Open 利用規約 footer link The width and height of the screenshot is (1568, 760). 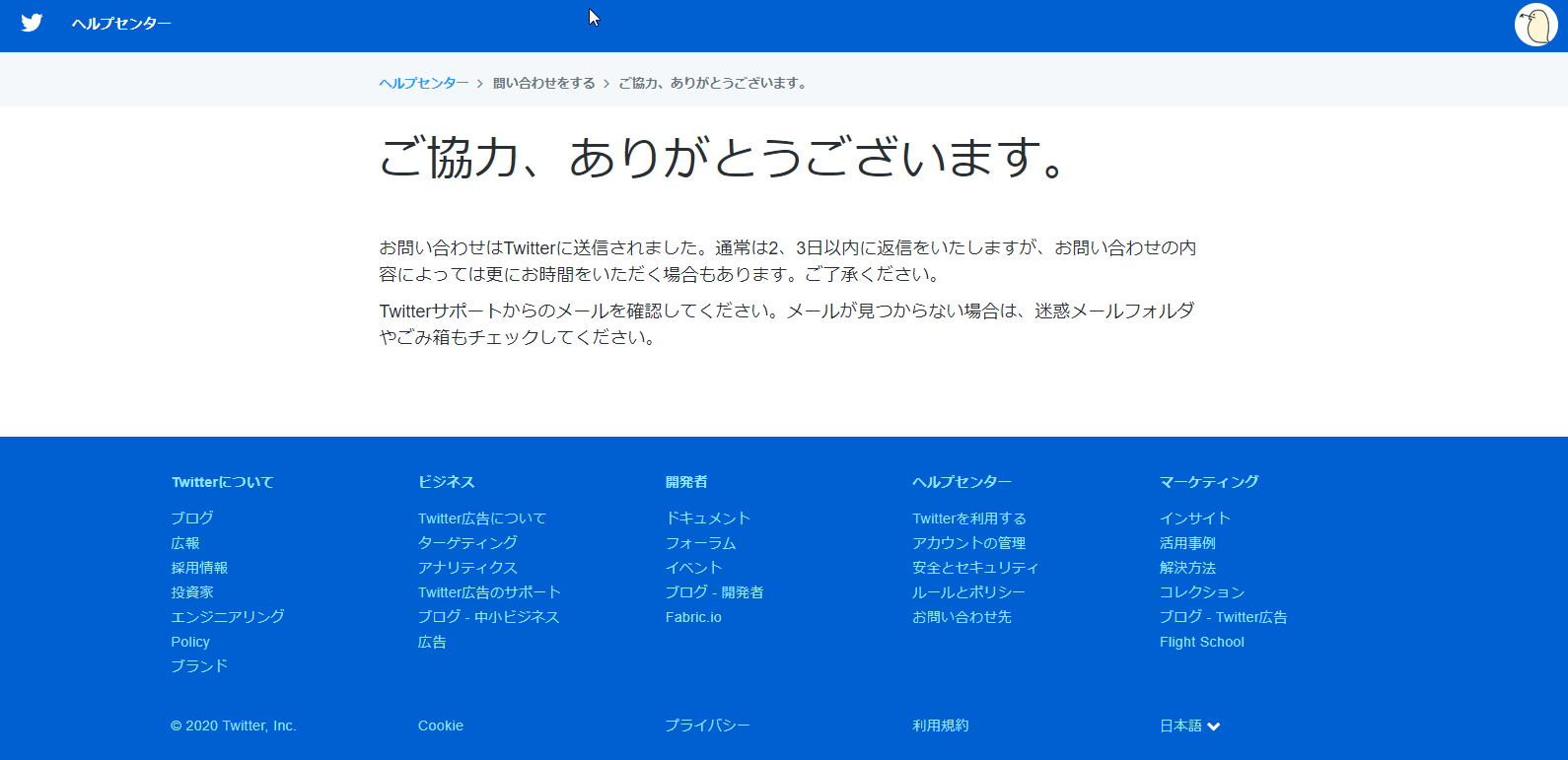coord(941,725)
